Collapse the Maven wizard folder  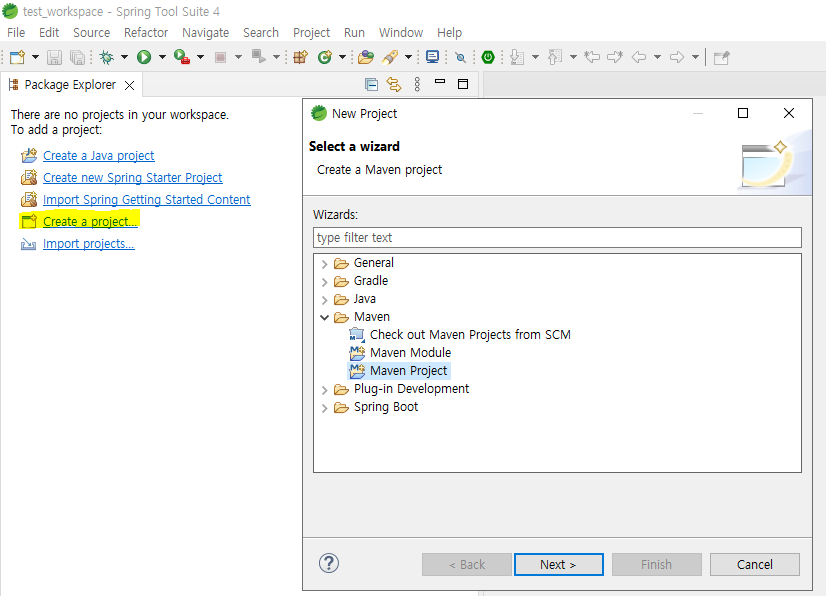pos(324,317)
